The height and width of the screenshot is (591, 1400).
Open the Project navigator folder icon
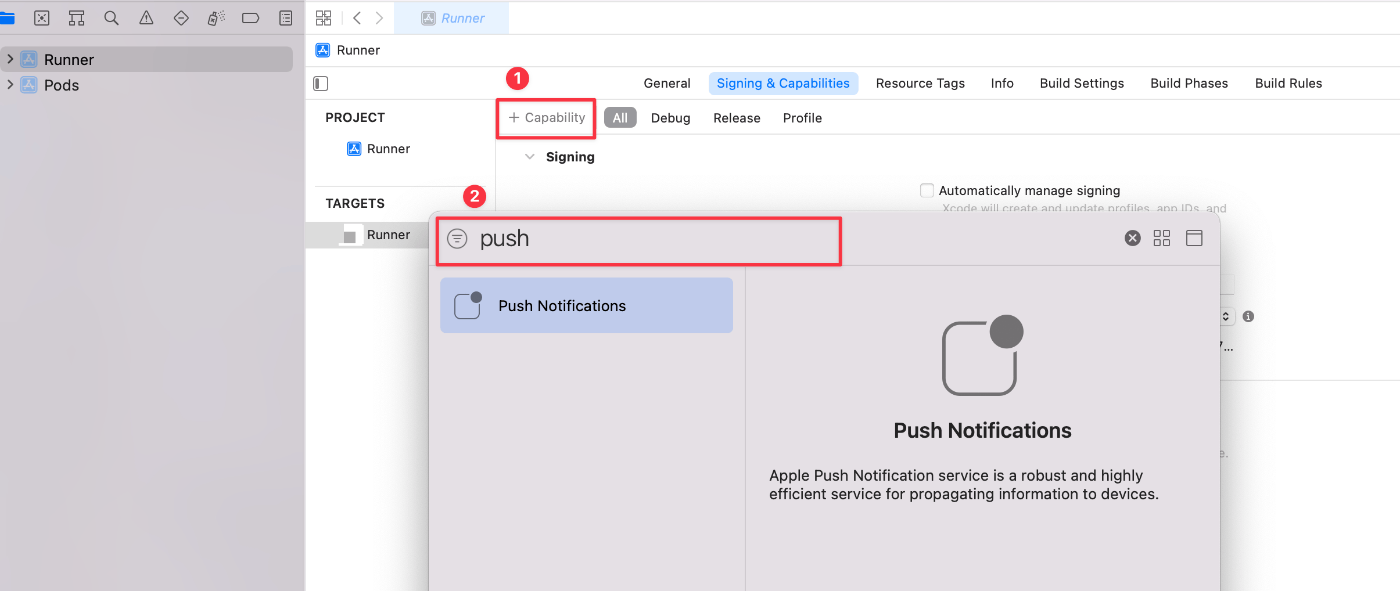coord(6,18)
